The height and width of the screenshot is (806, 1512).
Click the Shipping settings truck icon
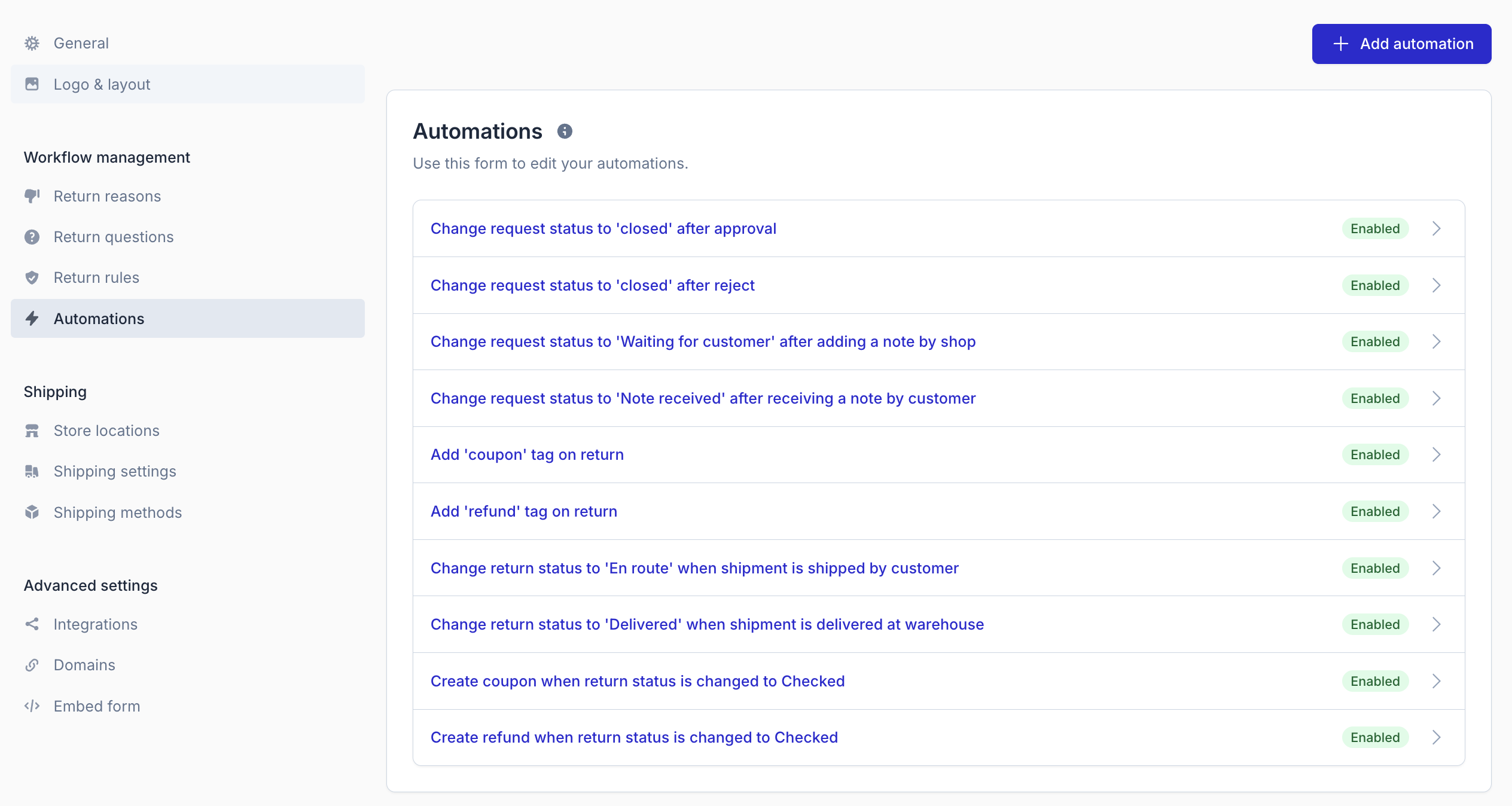(32, 471)
